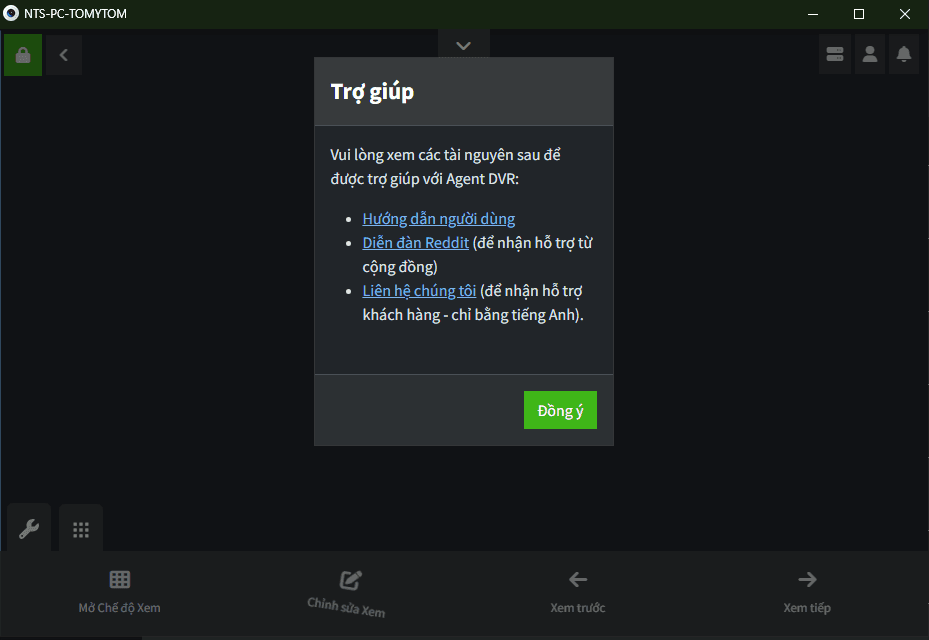Minimize the NTS-PC-TOMYTOM window
Screen dimensions: 929x640
tap(813, 14)
